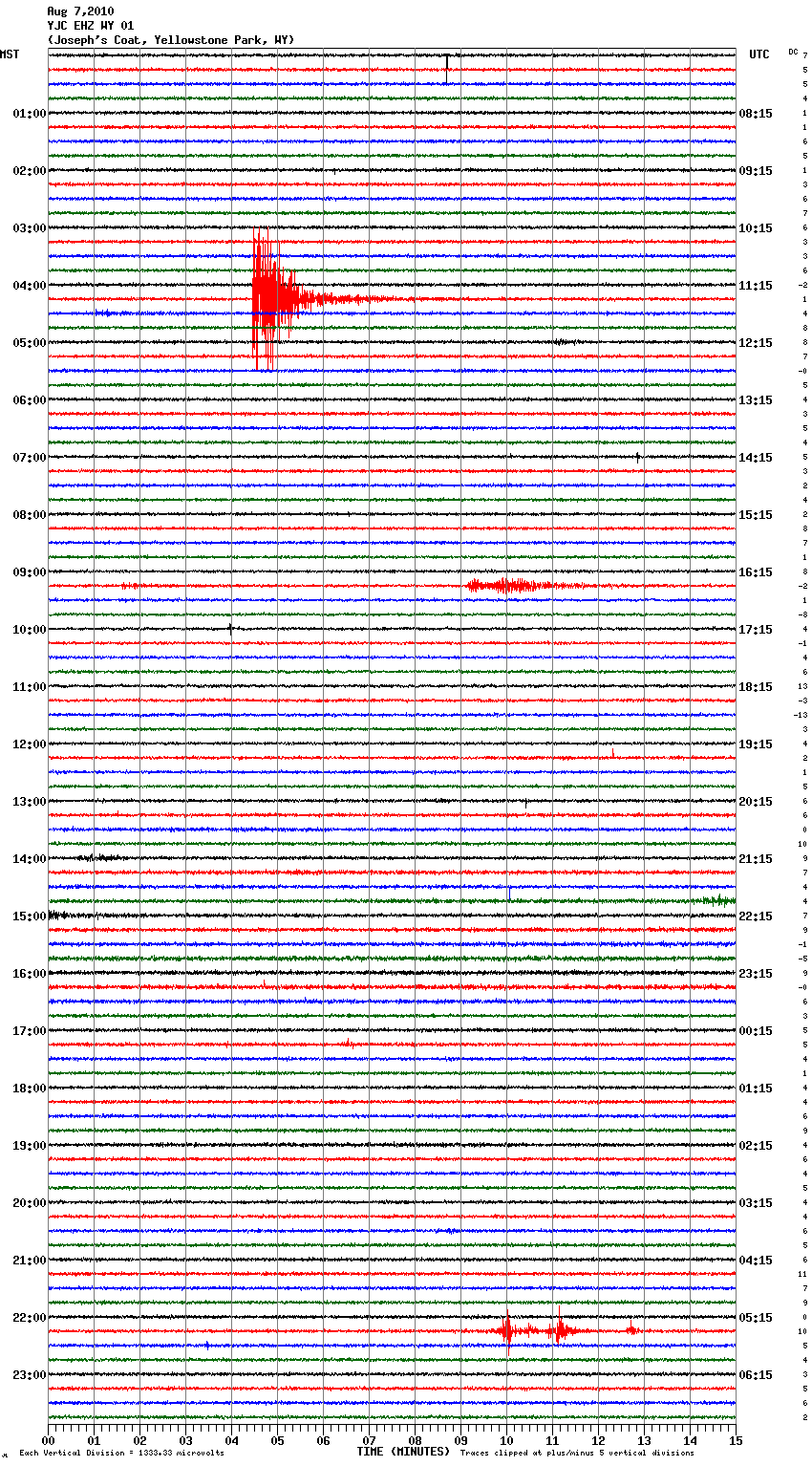Click the date label Aug 7,2010
The width and height of the screenshot is (812, 1466).
[x=80, y=11]
